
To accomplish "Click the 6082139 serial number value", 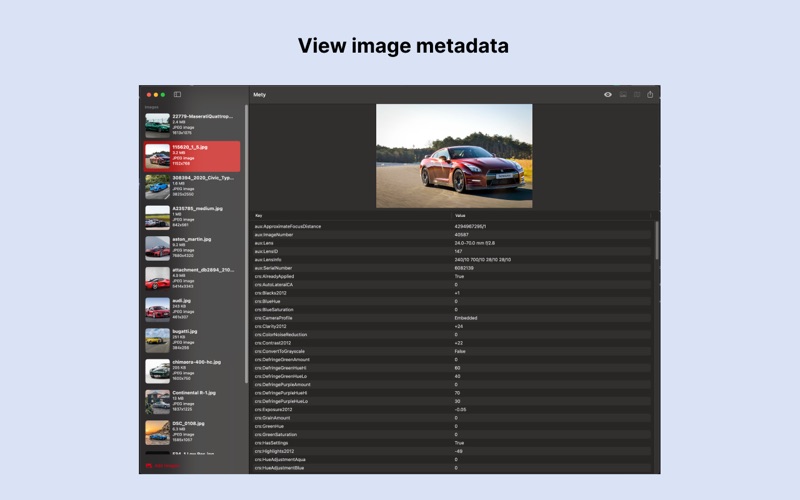I will (x=464, y=268).
